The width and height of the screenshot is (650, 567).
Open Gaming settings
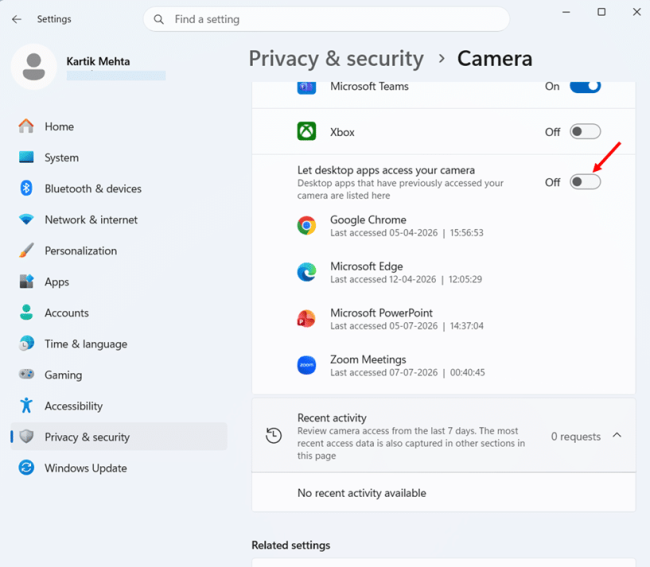coord(119,375)
